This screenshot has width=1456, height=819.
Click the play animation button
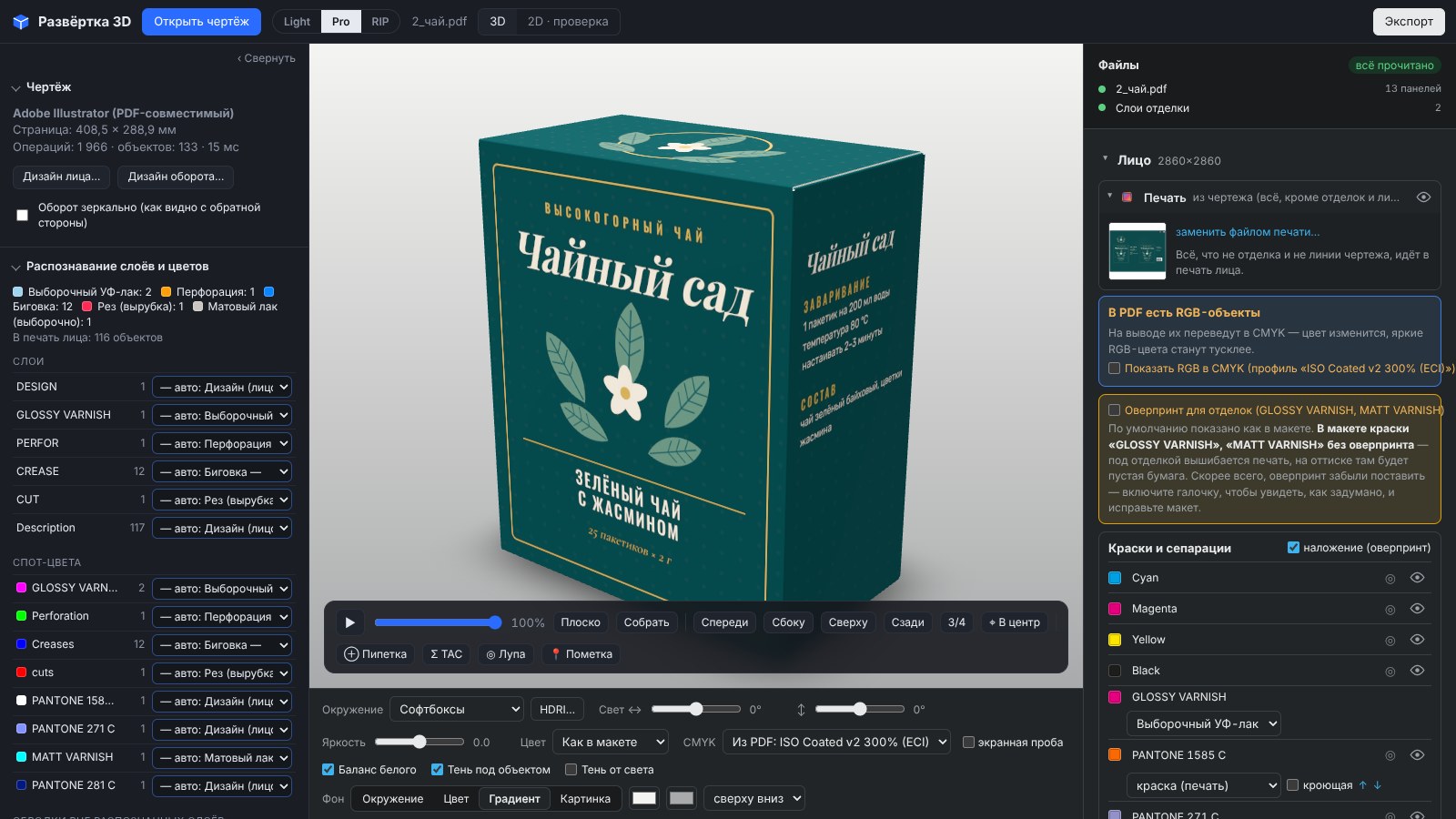[349, 622]
